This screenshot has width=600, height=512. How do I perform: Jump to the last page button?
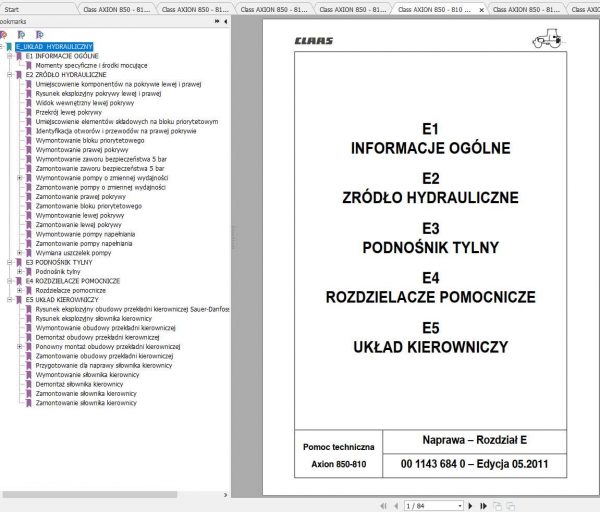[483, 506]
